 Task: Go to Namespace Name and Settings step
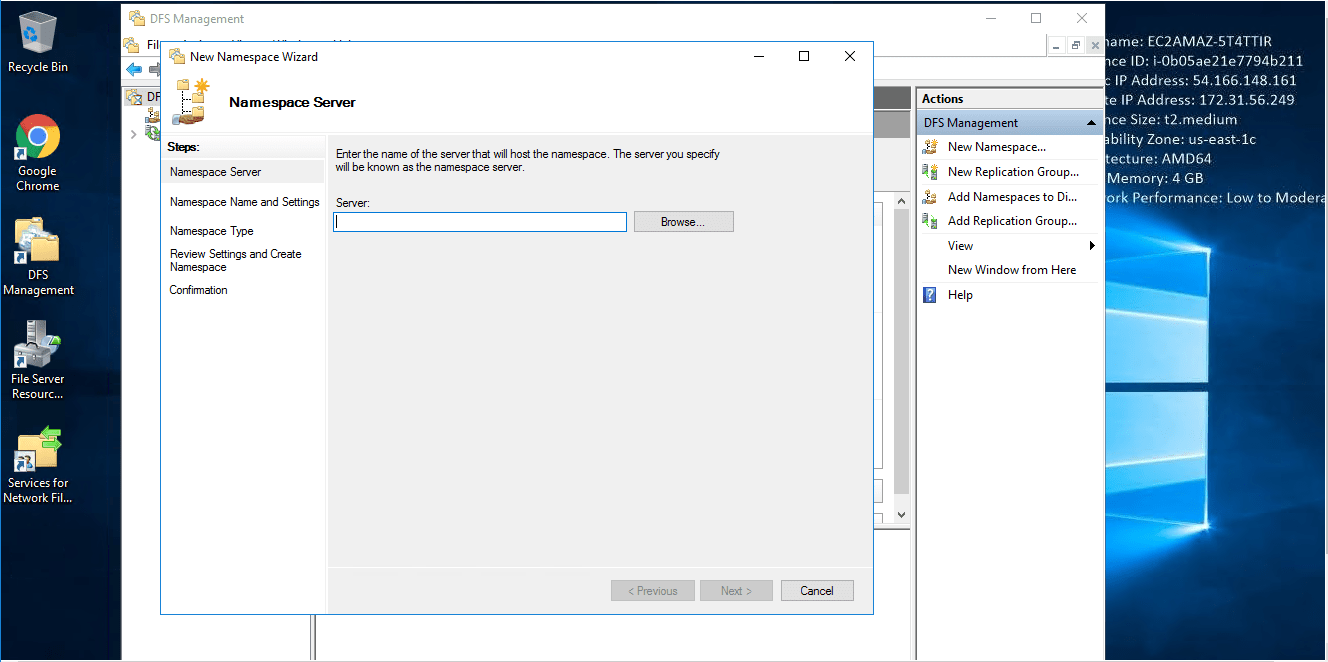[x=244, y=202]
